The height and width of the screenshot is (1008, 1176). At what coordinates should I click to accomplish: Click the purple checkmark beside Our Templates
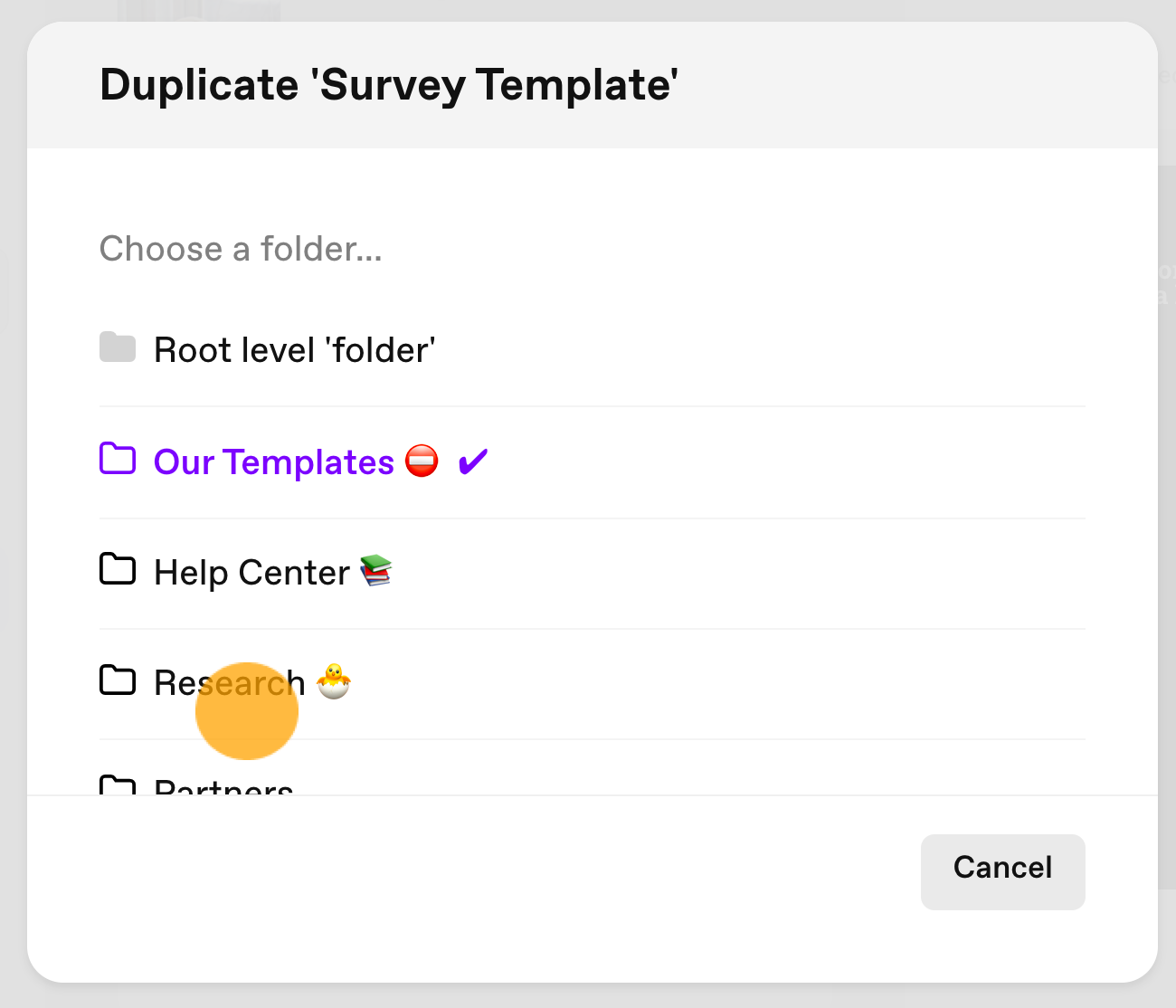(x=472, y=461)
